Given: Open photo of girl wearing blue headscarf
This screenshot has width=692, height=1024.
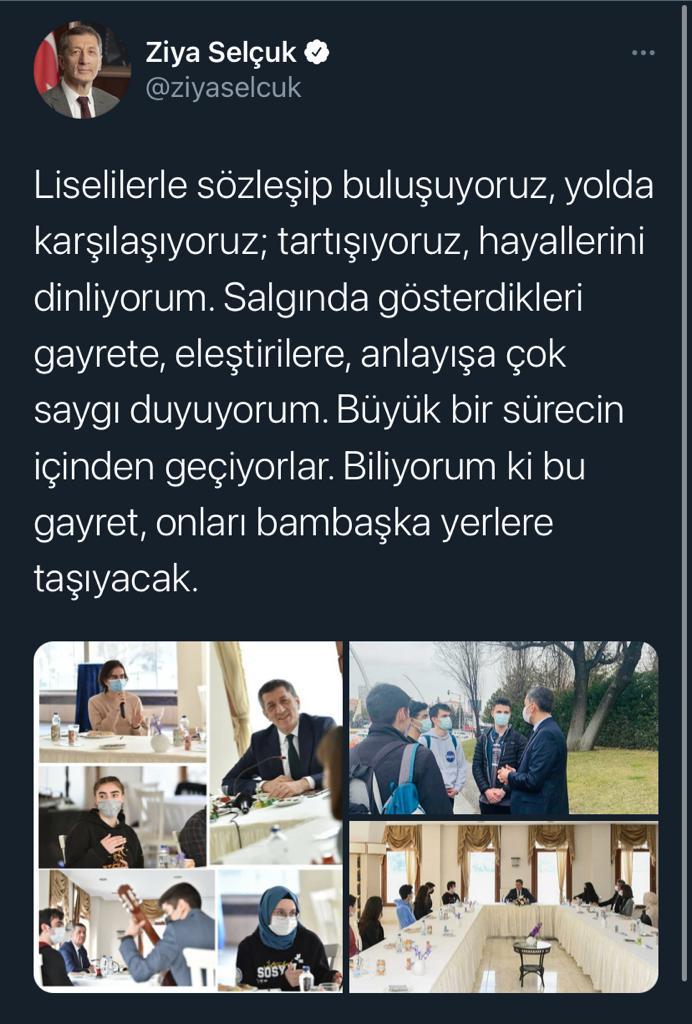Looking at the screenshot, I should click(x=280, y=930).
